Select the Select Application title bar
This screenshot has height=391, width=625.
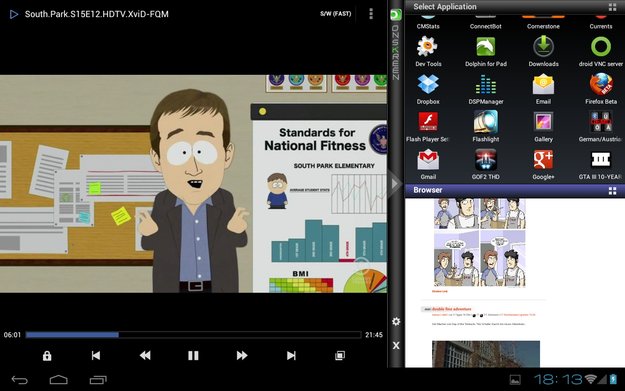[515, 7]
